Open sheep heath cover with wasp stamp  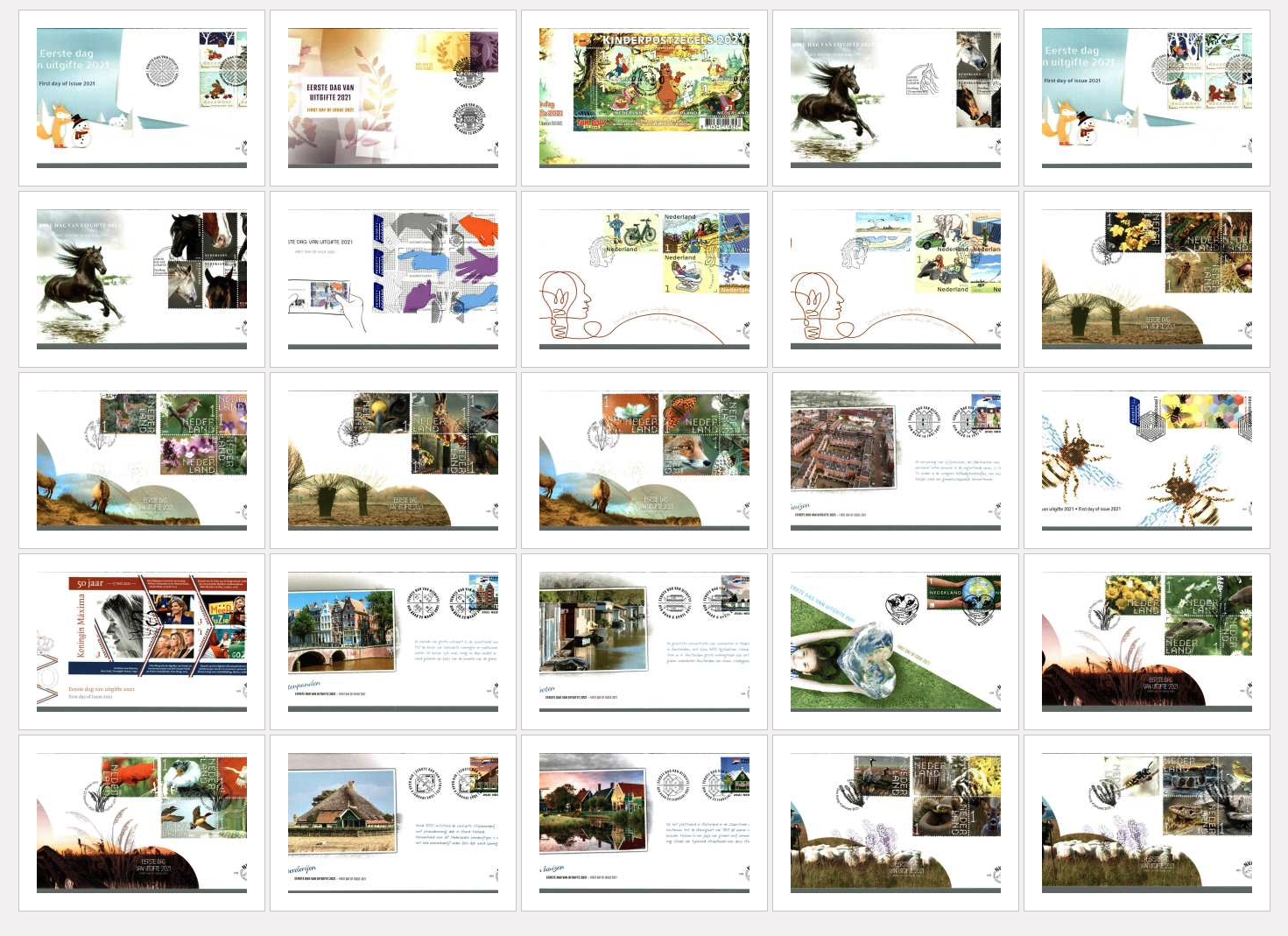click(1147, 823)
